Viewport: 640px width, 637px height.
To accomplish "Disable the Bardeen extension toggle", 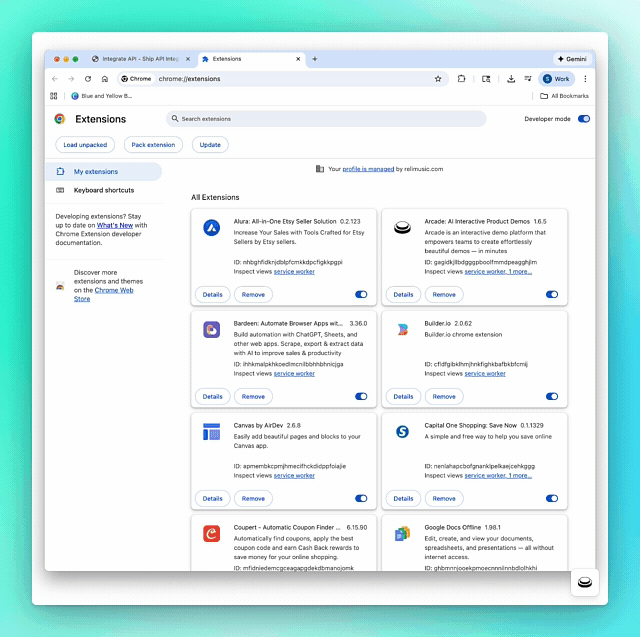I will tap(361, 396).
